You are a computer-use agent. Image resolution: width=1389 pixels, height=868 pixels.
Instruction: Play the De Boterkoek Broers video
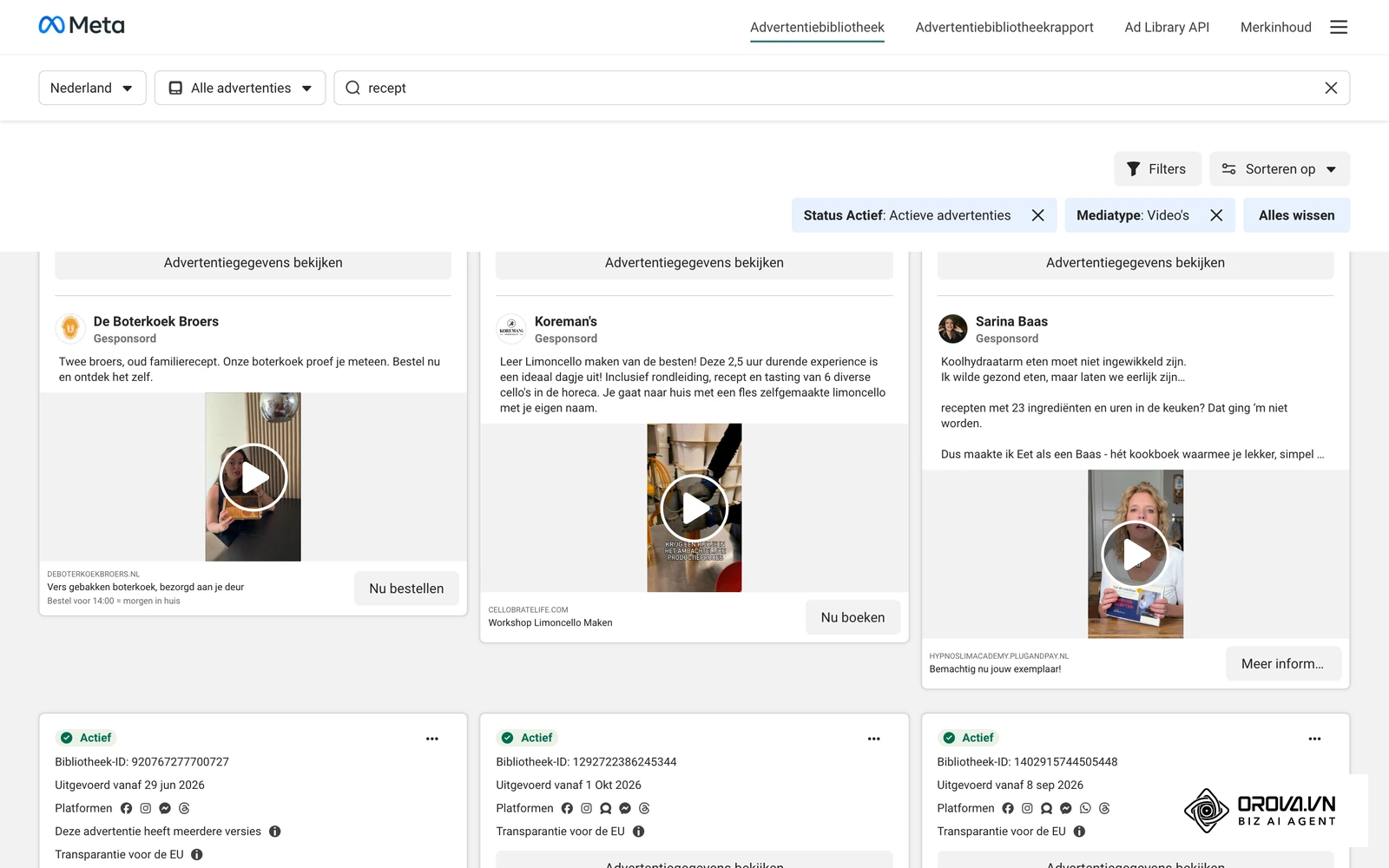pos(253,477)
